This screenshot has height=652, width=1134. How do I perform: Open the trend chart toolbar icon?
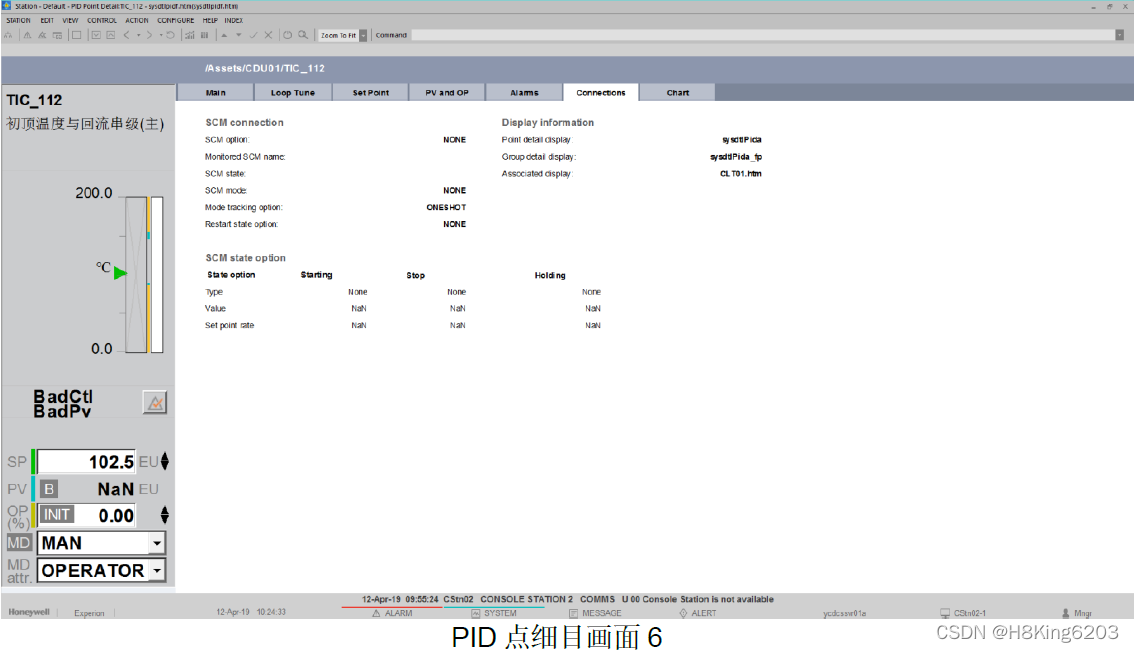[x=189, y=35]
